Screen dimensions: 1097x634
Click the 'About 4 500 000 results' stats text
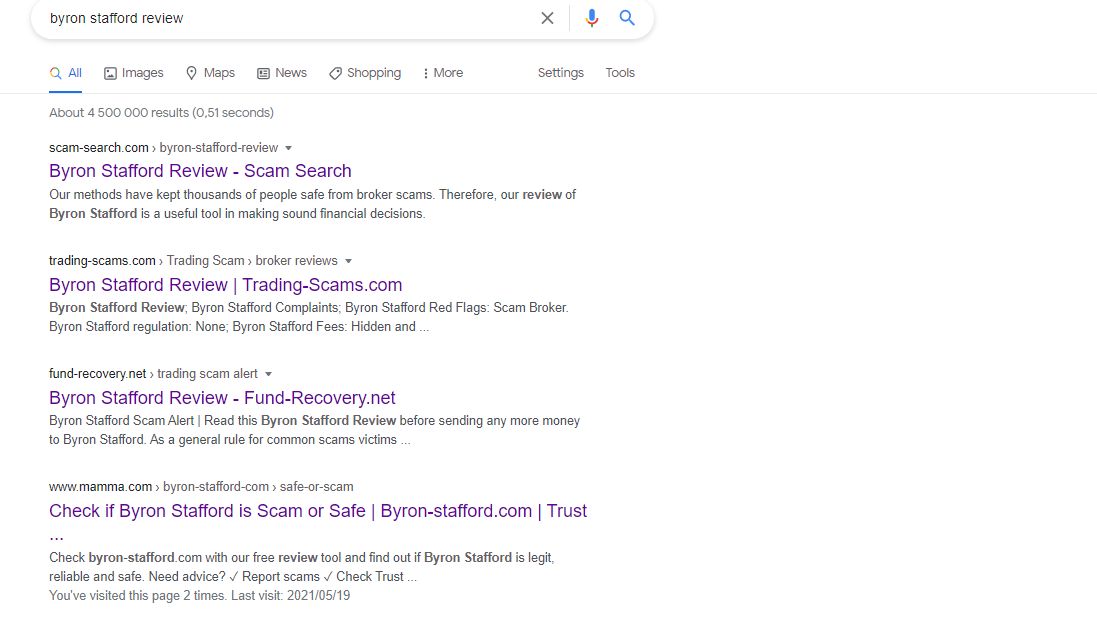(161, 113)
